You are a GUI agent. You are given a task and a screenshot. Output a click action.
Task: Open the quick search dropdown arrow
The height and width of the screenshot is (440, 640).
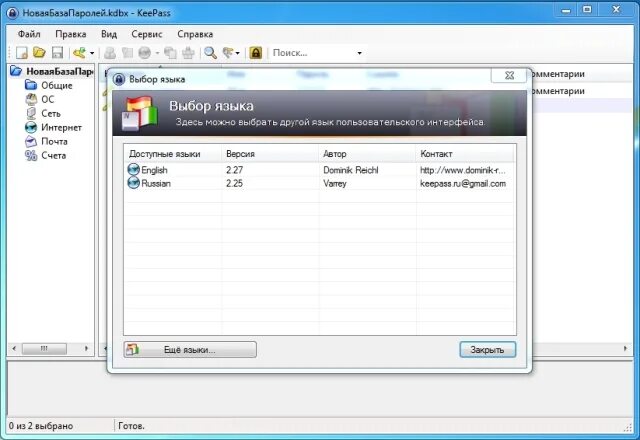360,53
